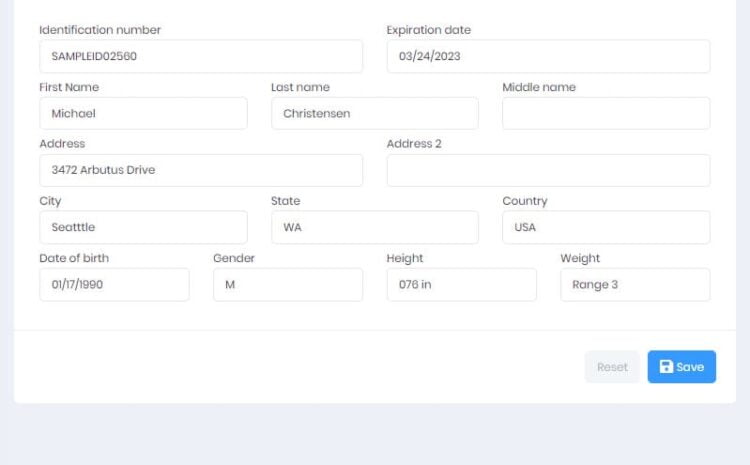Click the empty Middle name field
The height and width of the screenshot is (465, 750).
click(x=606, y=113)
